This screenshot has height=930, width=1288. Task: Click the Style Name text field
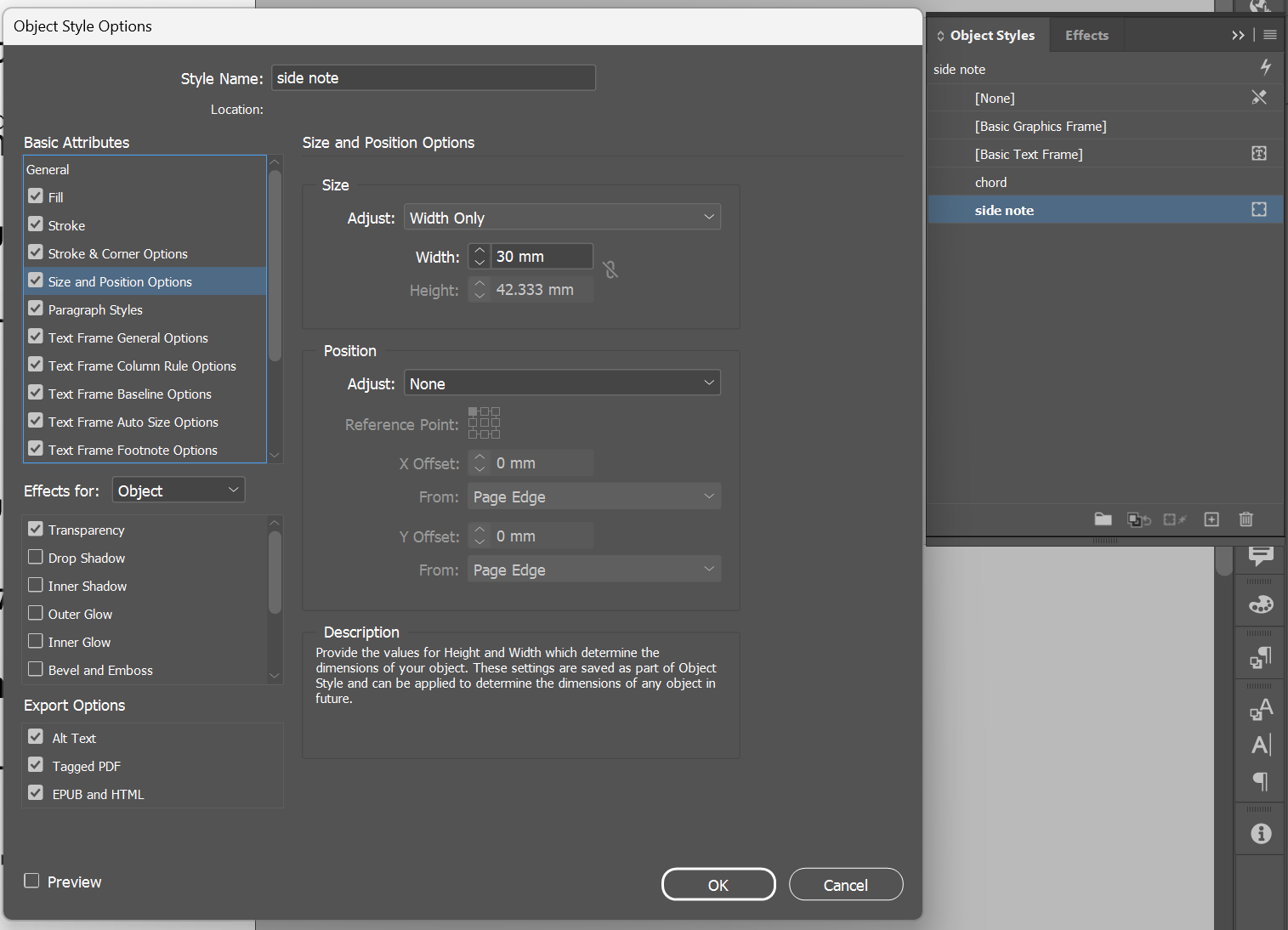[434, 78]
